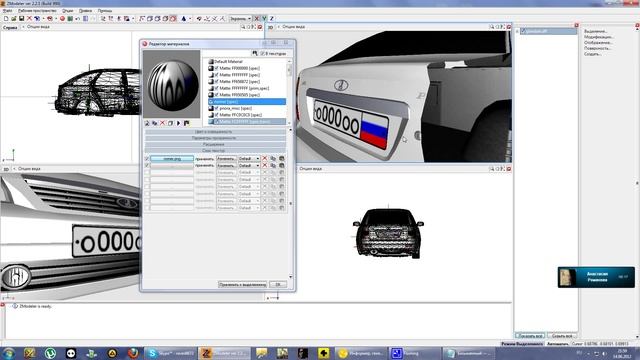Click 'Применить к выделению' button
Image resolution: width=640 pixels, height=360 pixels.
[x=242, y=284]
